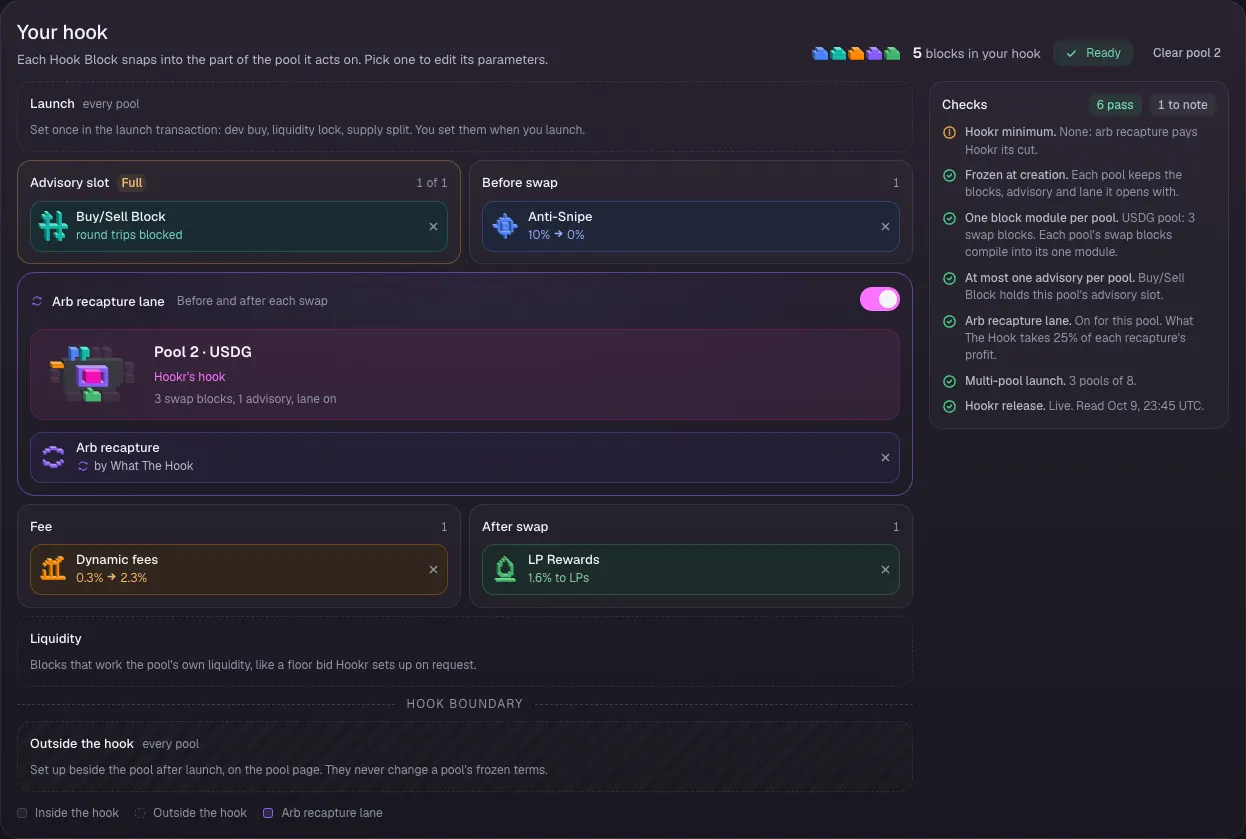Click the Arb recapture block icon

[53, 457]
